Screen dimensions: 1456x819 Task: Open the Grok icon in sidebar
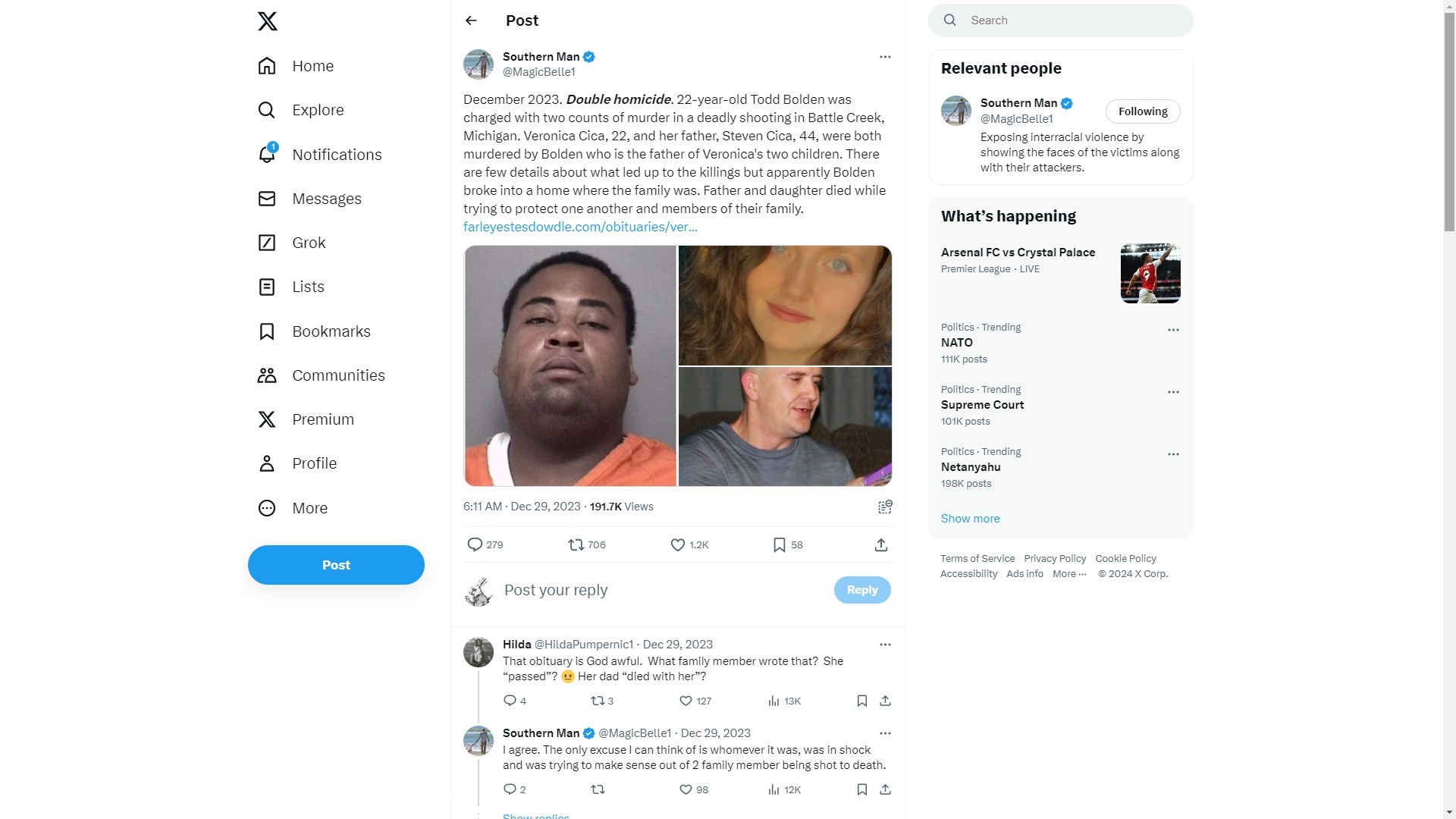click(267, 243)
